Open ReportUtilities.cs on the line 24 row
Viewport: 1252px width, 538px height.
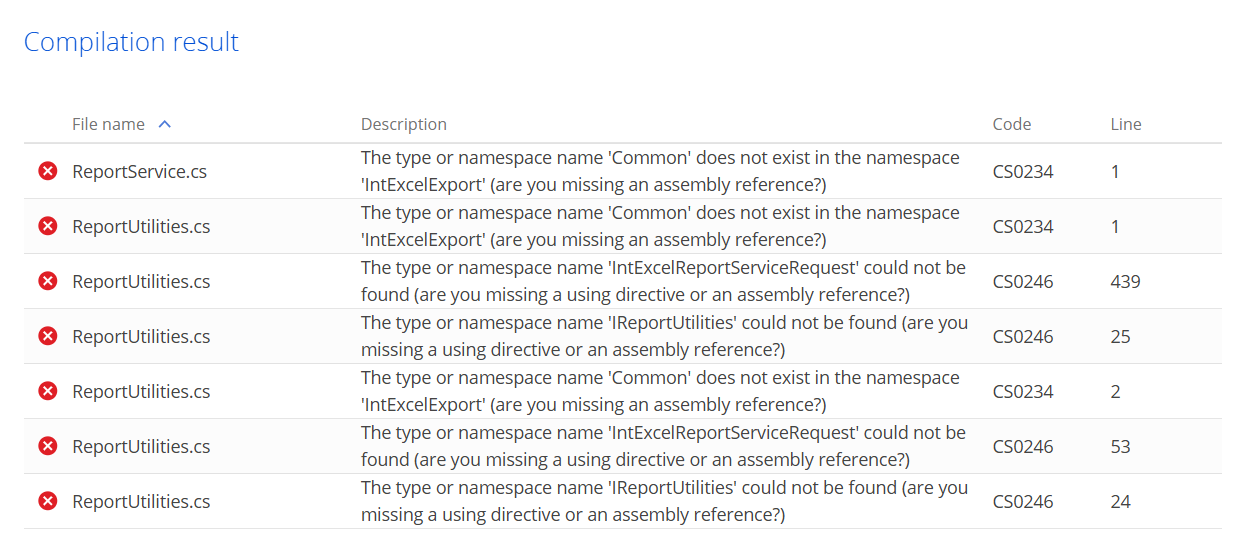(x=141, y=501)
